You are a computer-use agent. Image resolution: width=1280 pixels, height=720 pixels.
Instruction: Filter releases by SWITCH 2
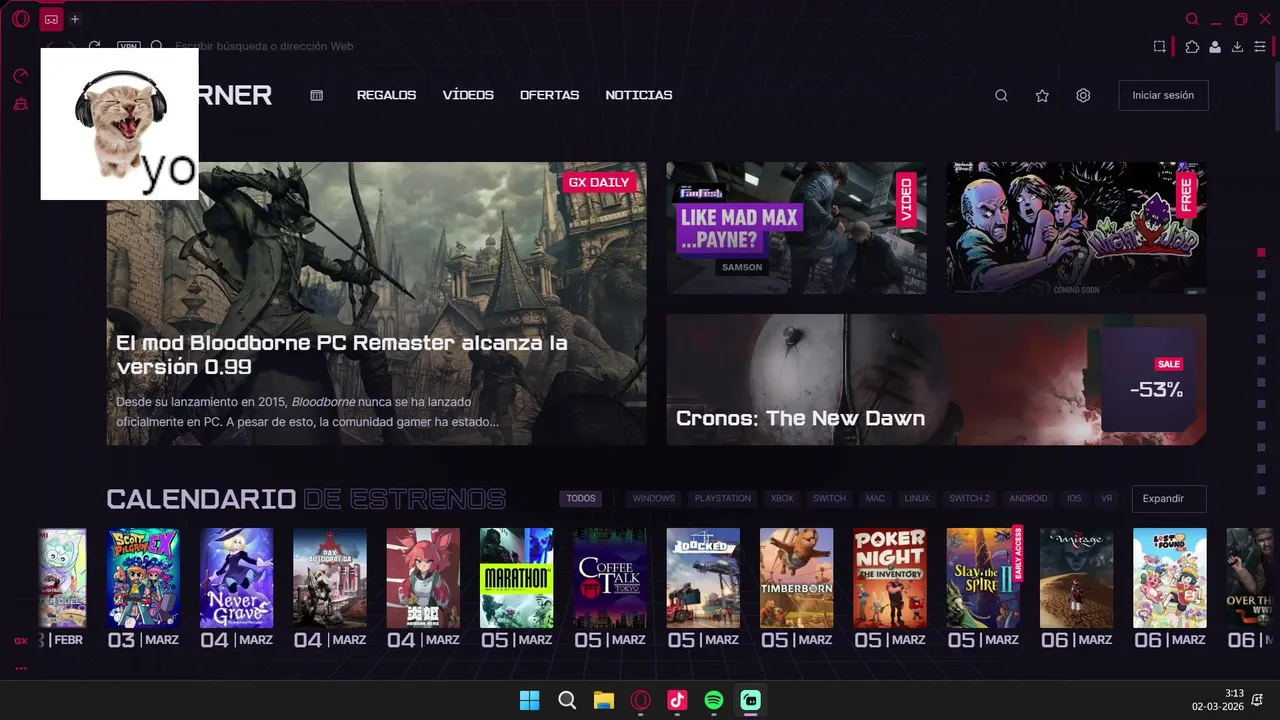coord(969,498)
